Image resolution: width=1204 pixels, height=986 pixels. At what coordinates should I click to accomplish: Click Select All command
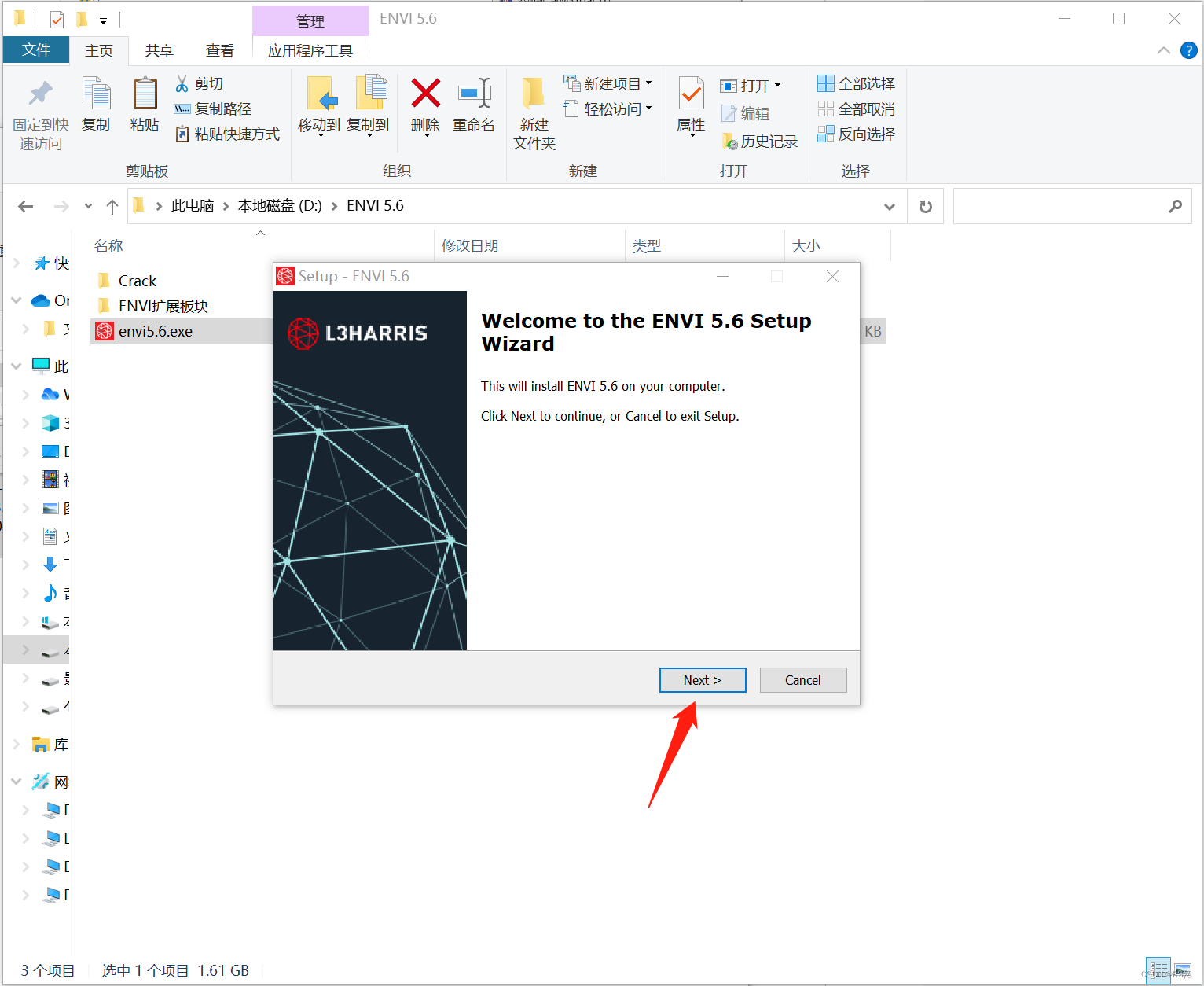pyautogui.click(x=856, y=83)
